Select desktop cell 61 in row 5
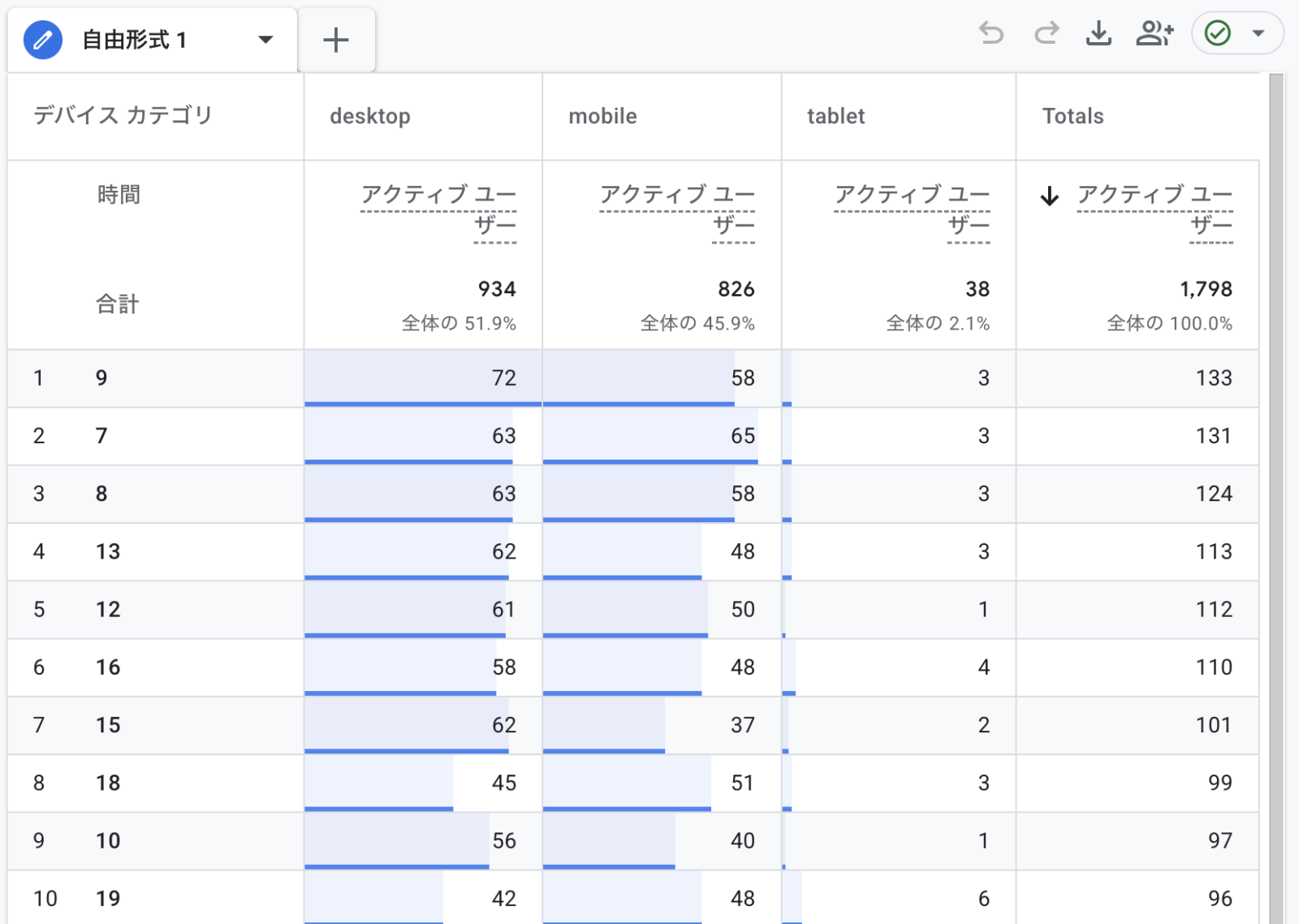Screen dimensions: 1299x924 (423, 609)
